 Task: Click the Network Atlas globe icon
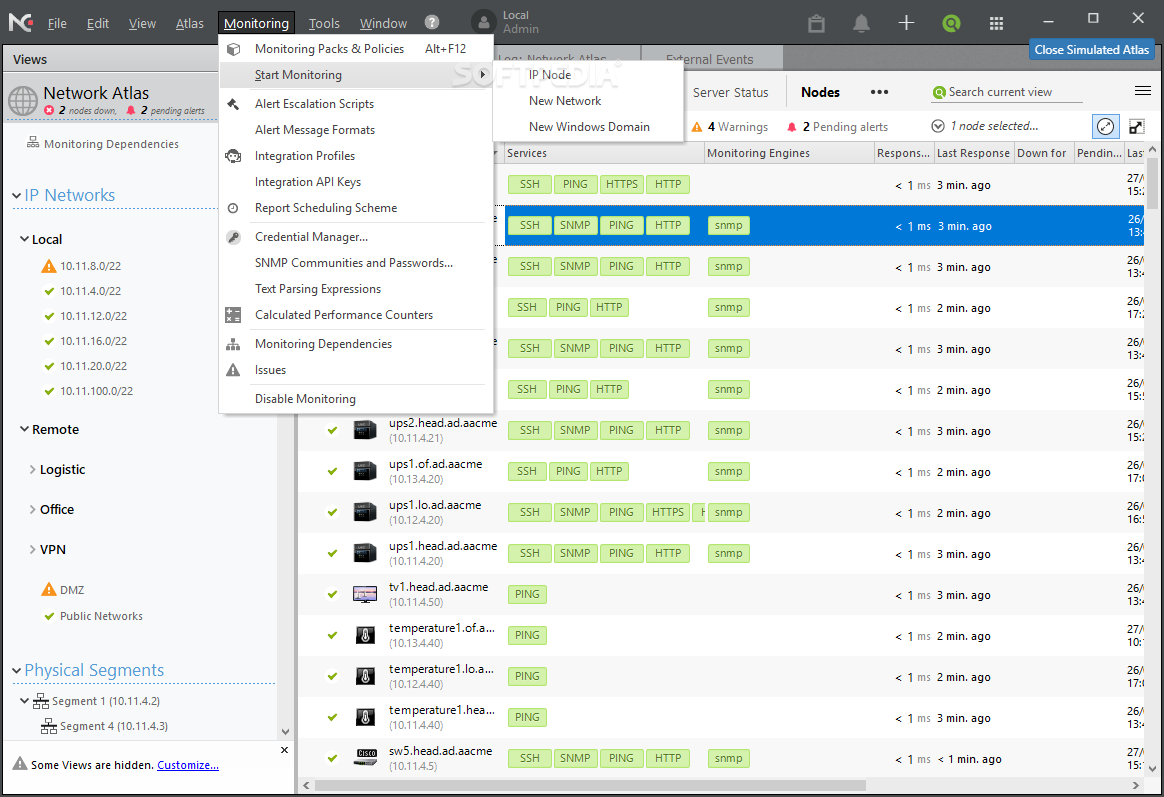tap(23, 101)
